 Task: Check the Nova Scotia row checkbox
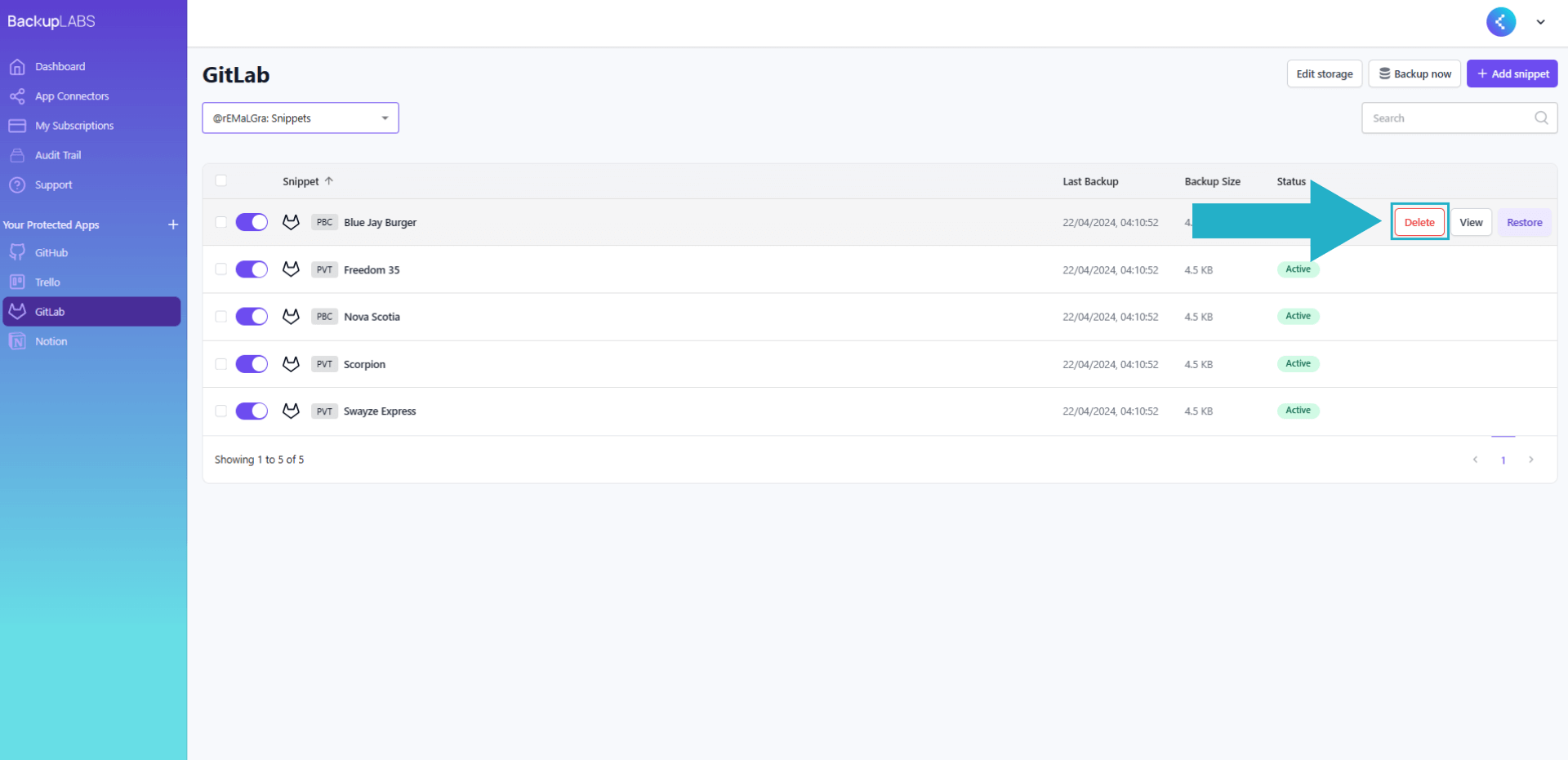click(220, 317)
